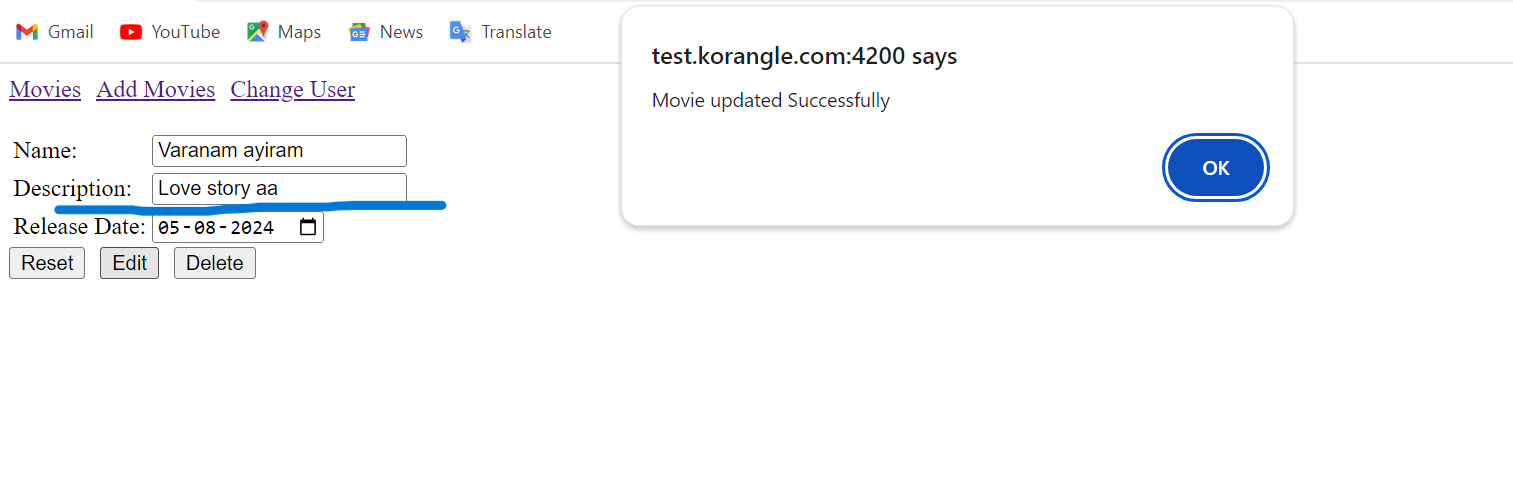The height and width of the screenshot is (500, 1513).
Task: Focus the Name field with Varanam ayiram
Action: (x=279, y=151)
